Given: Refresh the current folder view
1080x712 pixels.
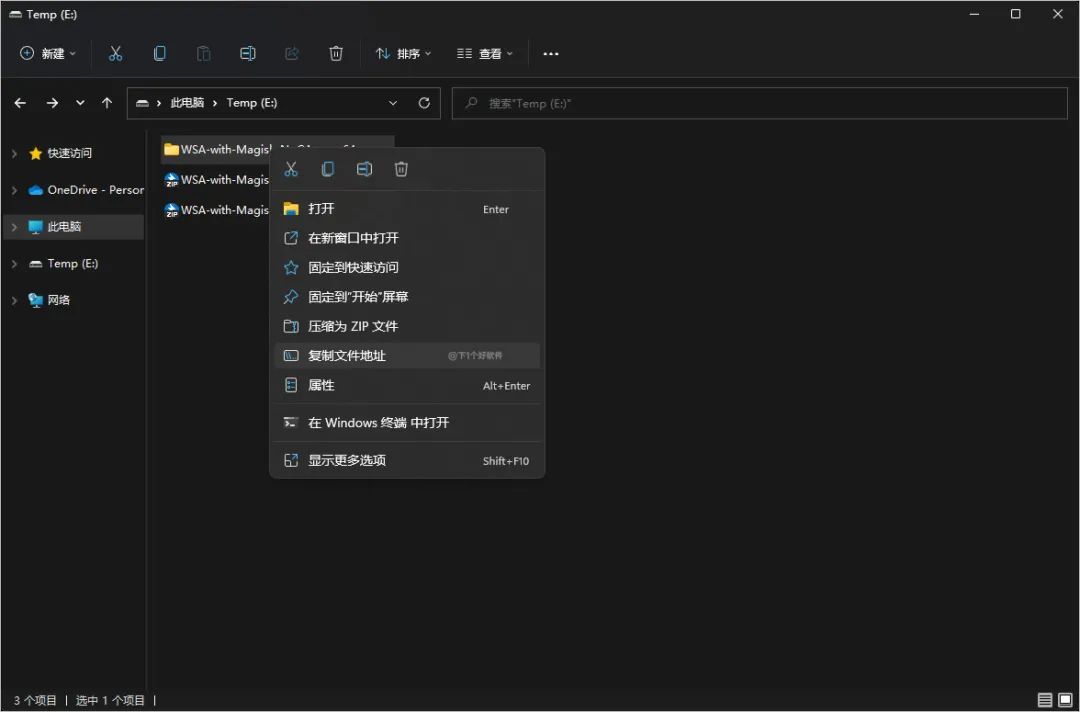Looking at the screenshot, I should [424, 103].
